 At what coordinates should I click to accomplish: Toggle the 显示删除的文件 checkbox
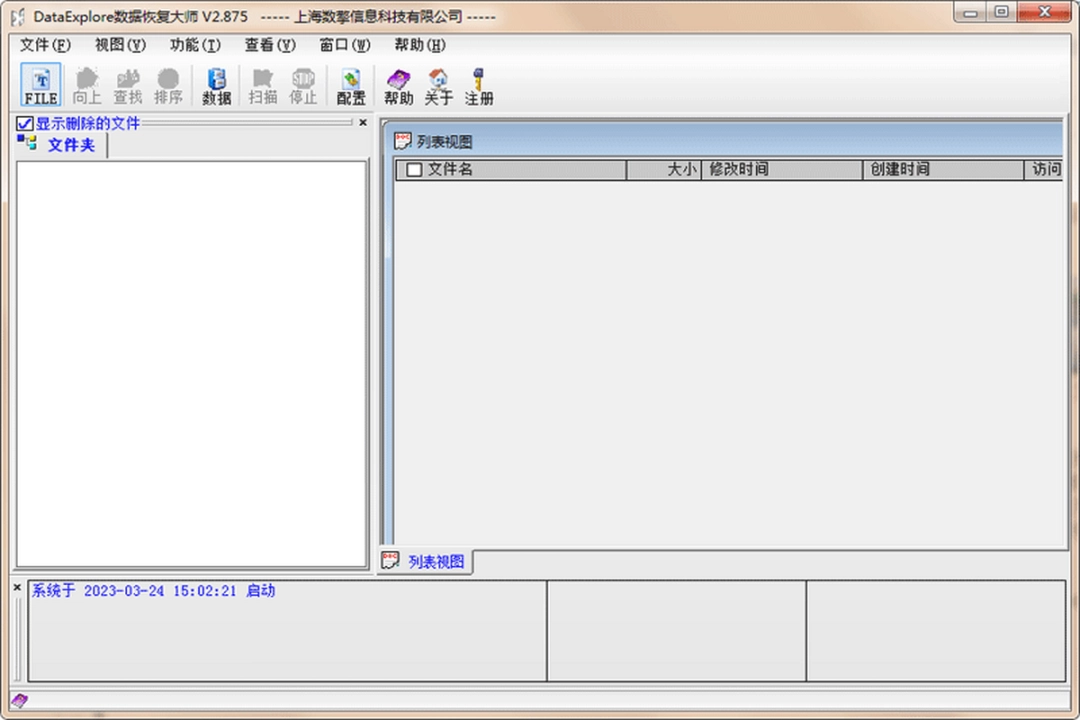[x=25, y=123]
